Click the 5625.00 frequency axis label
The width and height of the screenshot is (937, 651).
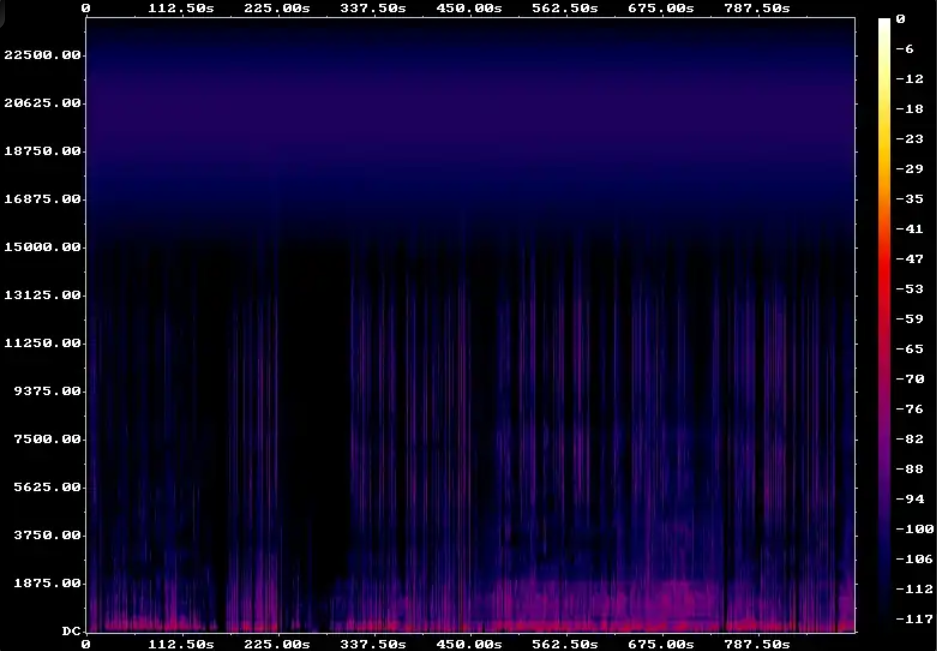(x=47, y=487)
